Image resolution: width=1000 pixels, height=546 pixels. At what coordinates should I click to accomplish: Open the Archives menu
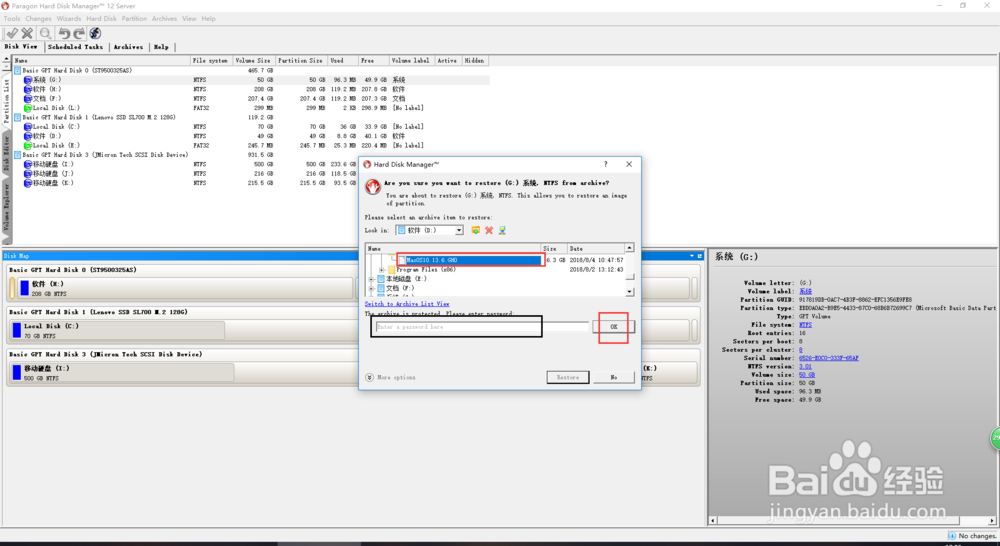click(x=165, y=18)
